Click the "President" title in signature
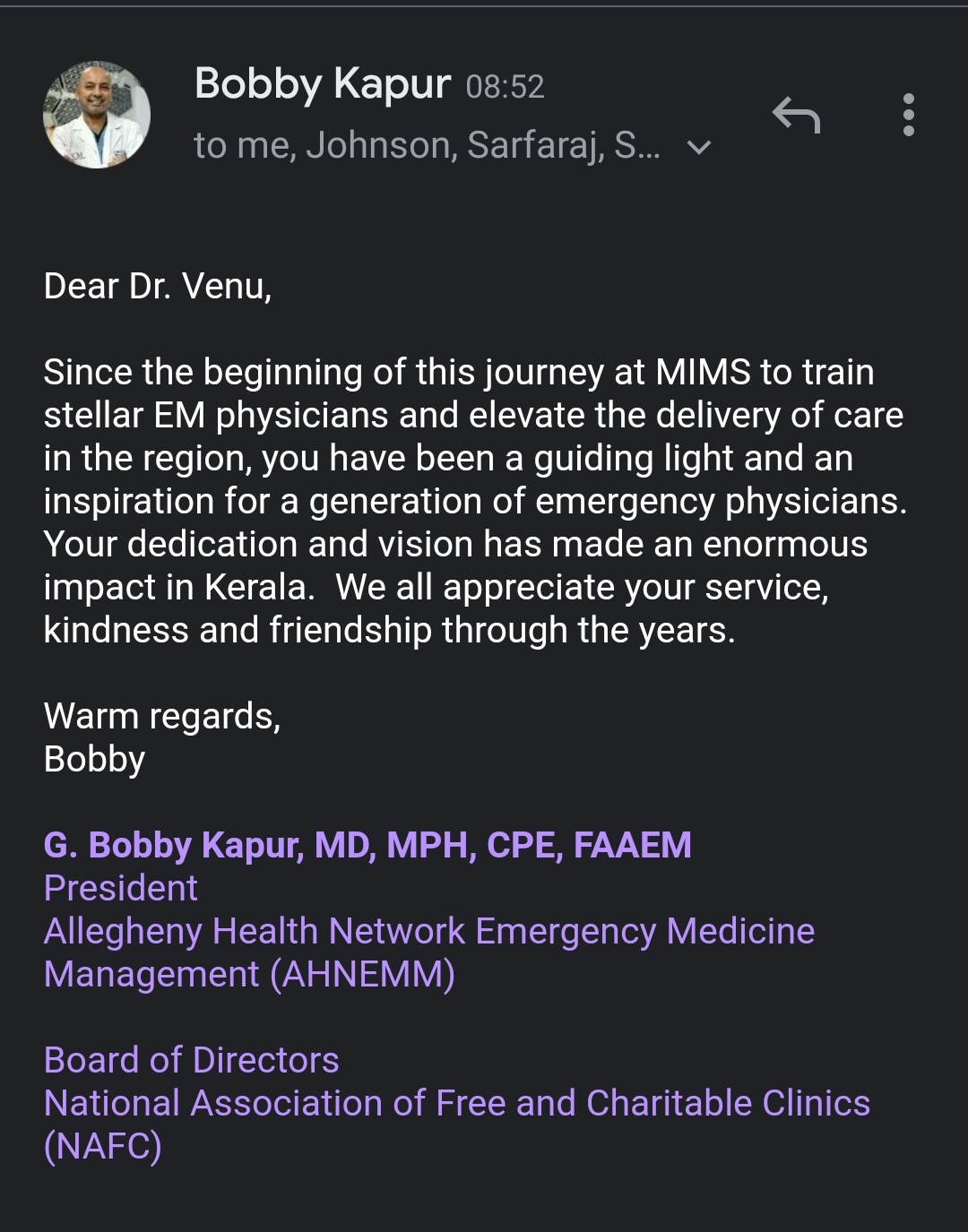 (121, 889)
